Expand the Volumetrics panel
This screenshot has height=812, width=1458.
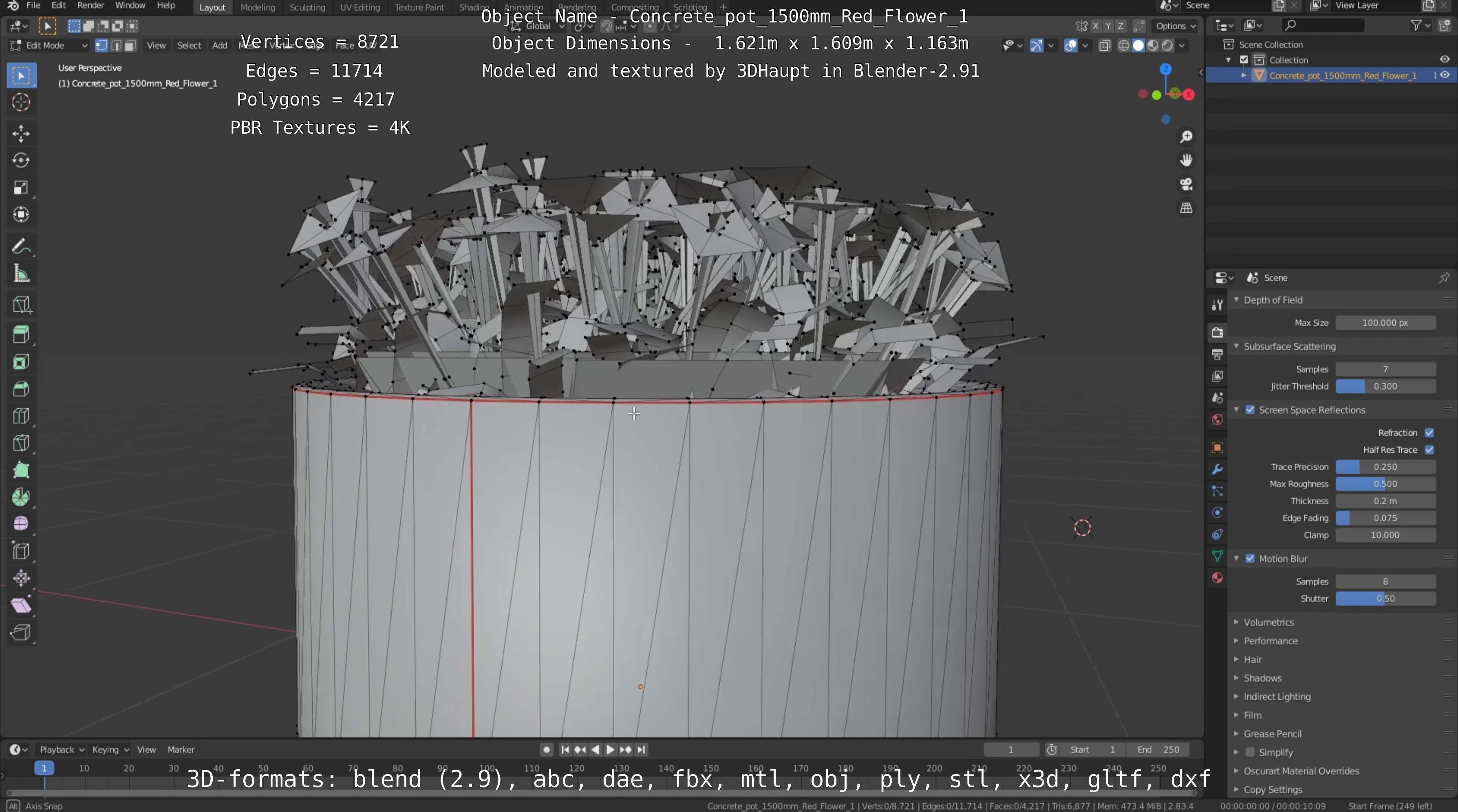tap(1268, 622)
